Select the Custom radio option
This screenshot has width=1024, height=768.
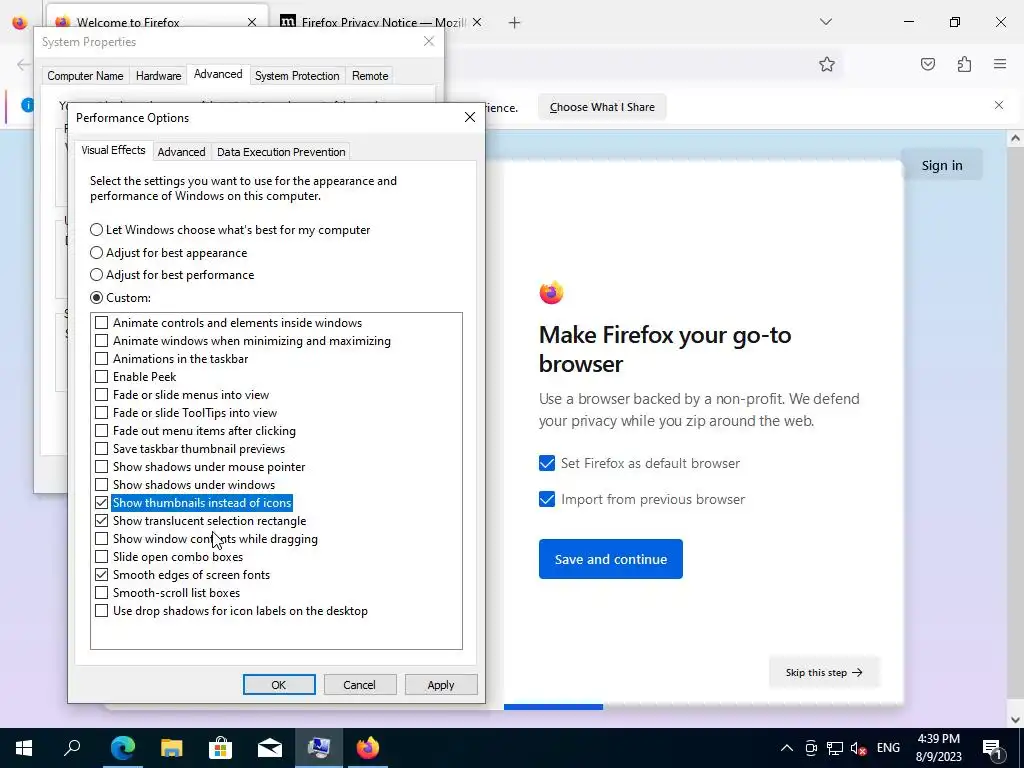click(120, 298)
